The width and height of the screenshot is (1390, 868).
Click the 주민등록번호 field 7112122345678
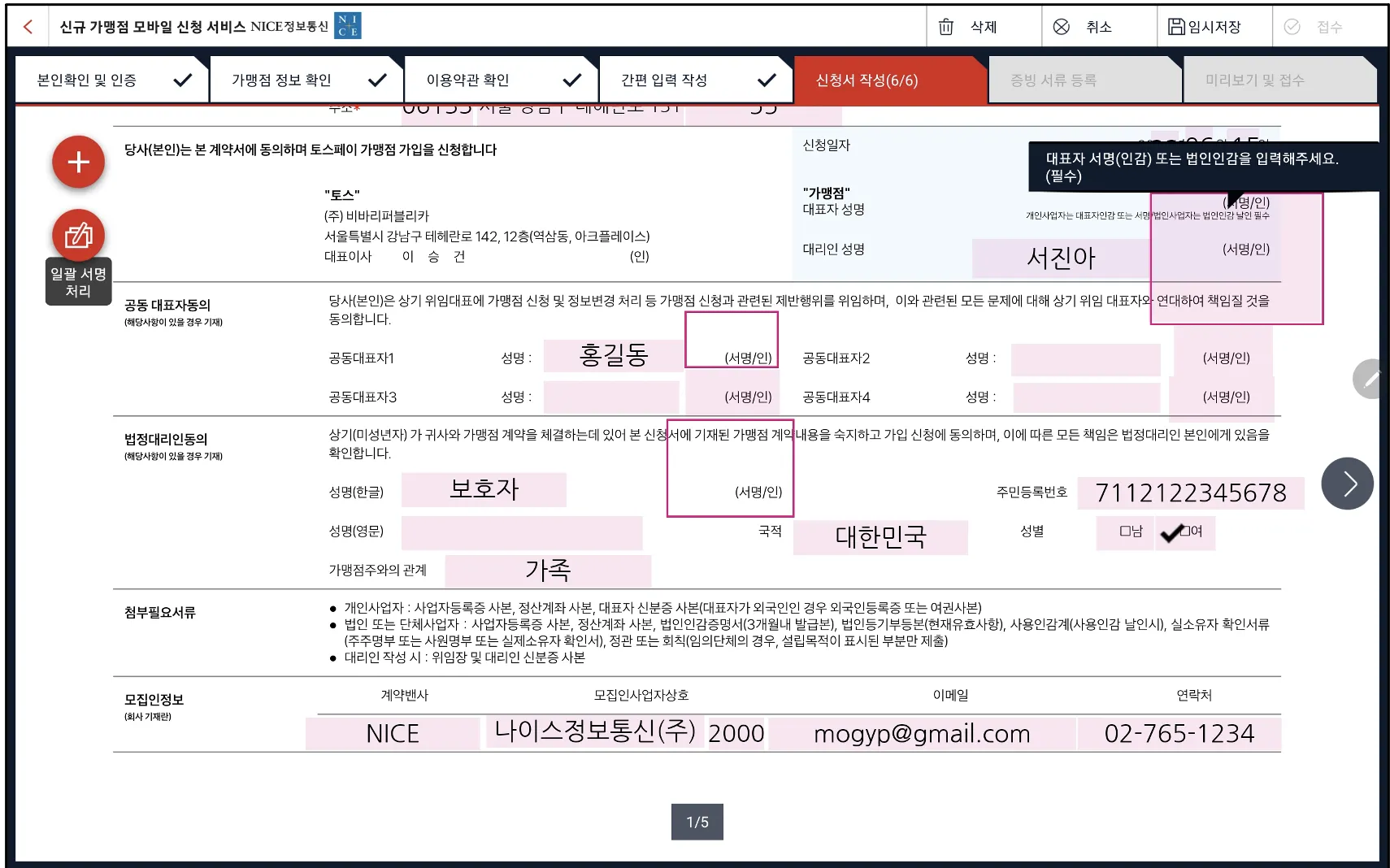tap(1191, 493)
